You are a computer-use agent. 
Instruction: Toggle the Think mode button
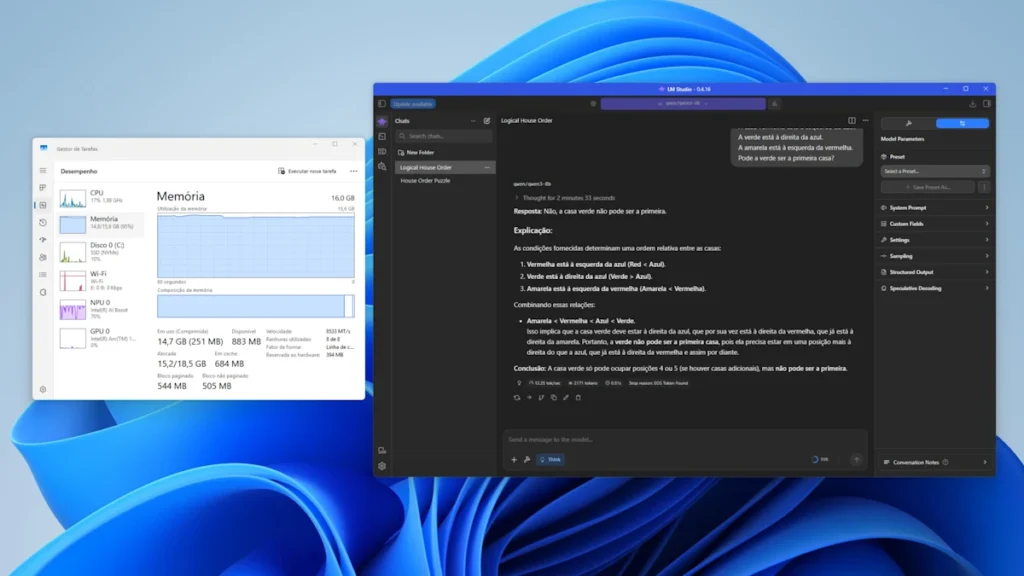[x=551, y=460]
